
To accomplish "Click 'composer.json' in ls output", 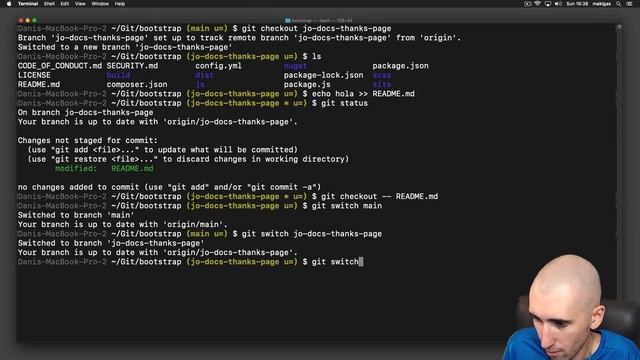I will (137, 84).
